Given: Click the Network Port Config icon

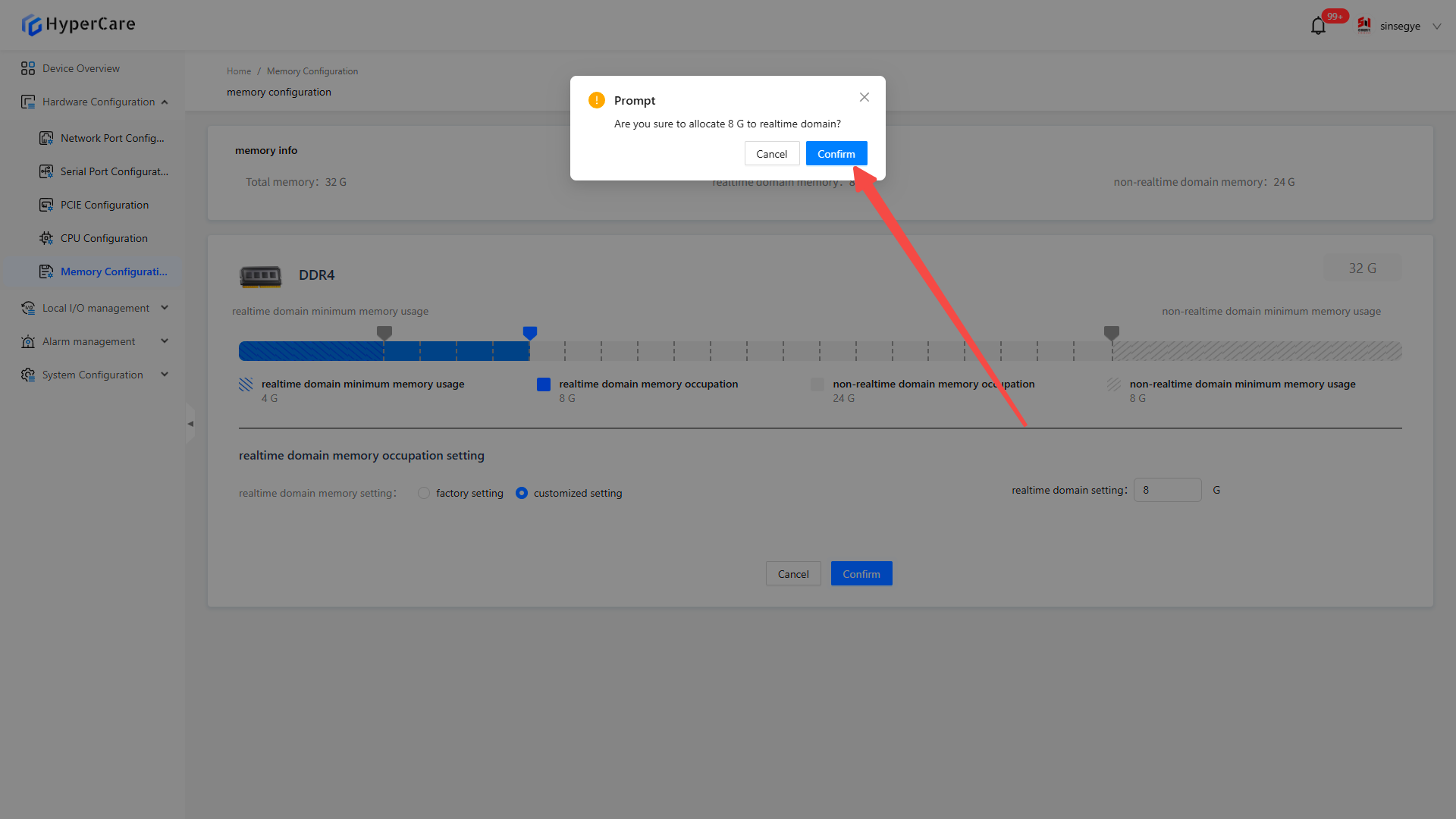Looking at the screenshot, I should pyautogui.click(x=46, y=138).
